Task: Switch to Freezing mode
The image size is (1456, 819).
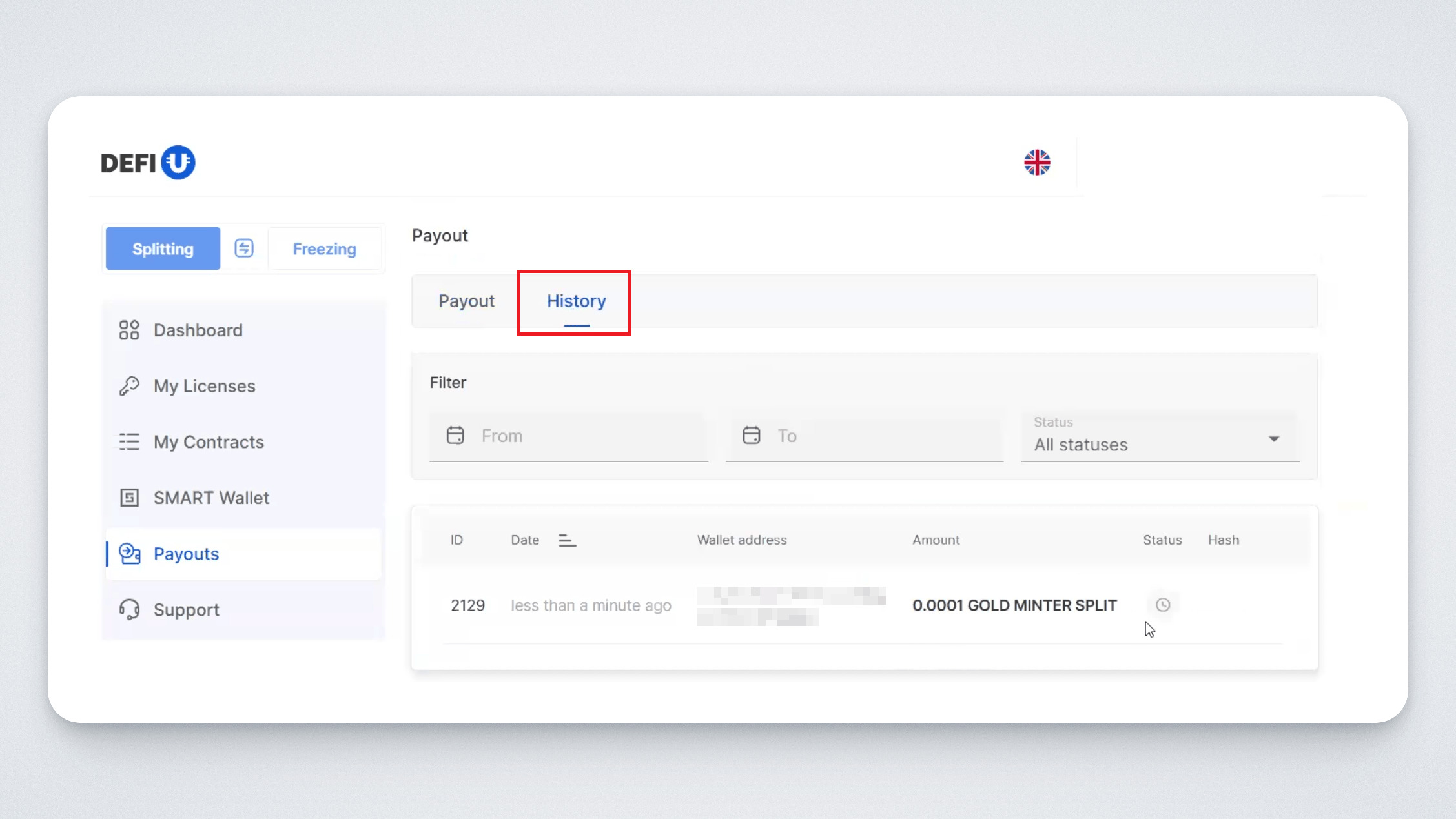Action: coord(324,248)
